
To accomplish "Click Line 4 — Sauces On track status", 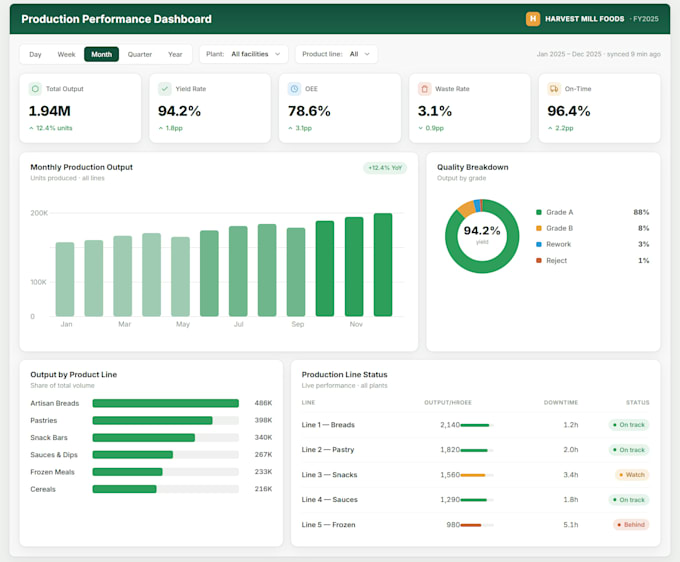I will tap(629, 500).
